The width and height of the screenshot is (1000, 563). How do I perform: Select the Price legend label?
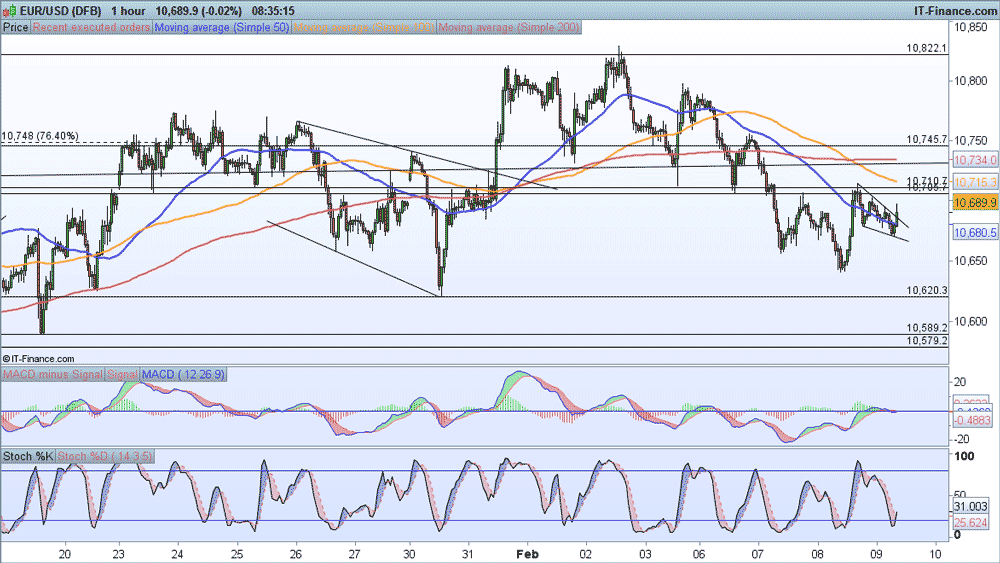[16, 27]
